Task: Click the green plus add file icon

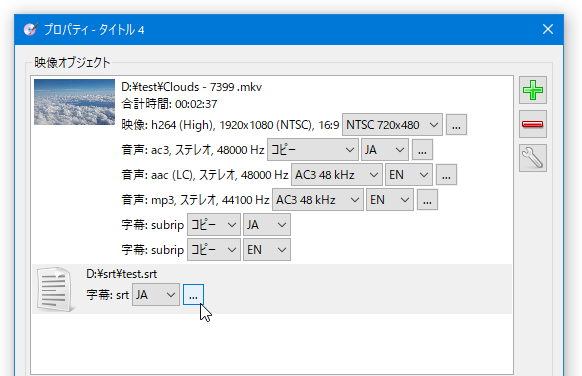Action: click(x=533, y=90)
